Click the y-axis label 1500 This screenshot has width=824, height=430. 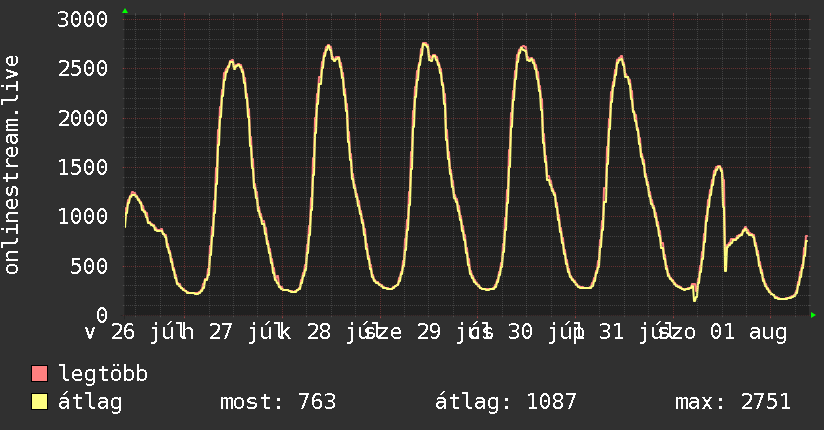click(x=83, y=168)
